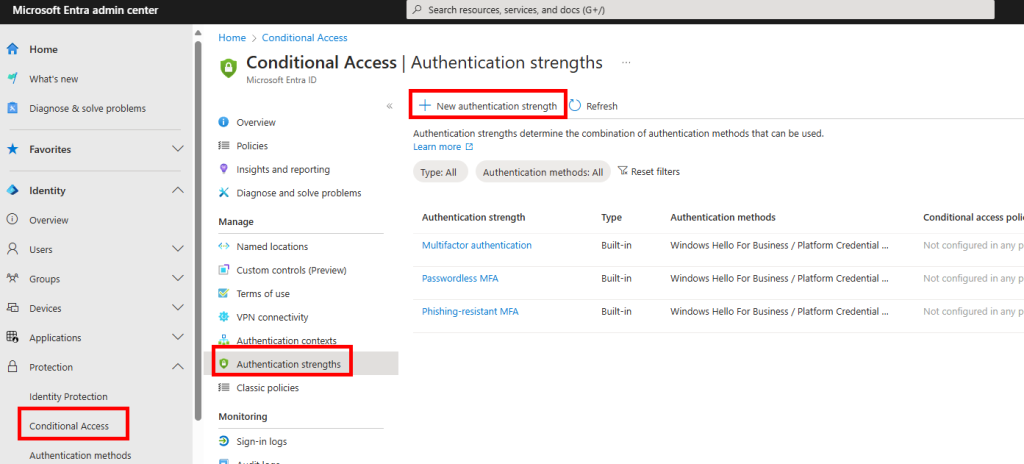Expand the Favorites section chevron

point(178,149)
